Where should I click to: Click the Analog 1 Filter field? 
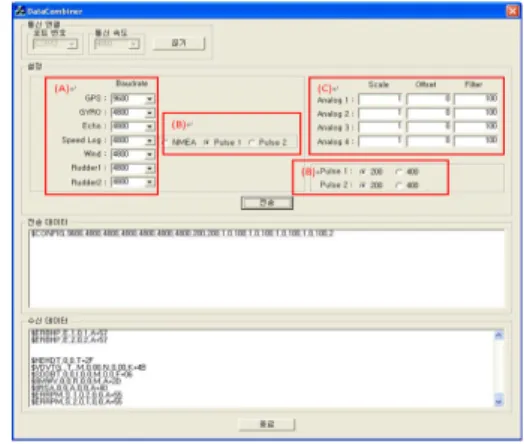(476, 99)
